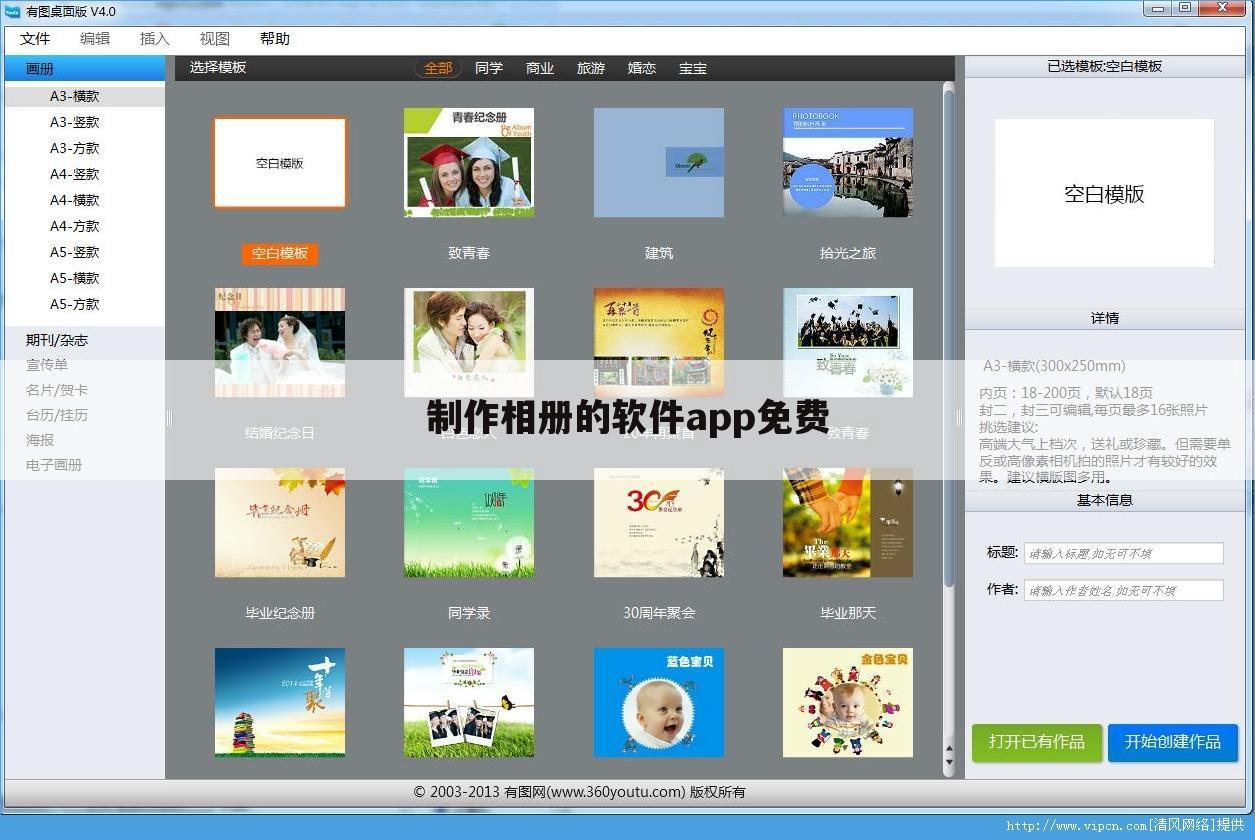1255x840 pixels.
Task: Select the 毕业纪念册 template thumbnail
Action: pyautogui.click(x=280, y=522)
